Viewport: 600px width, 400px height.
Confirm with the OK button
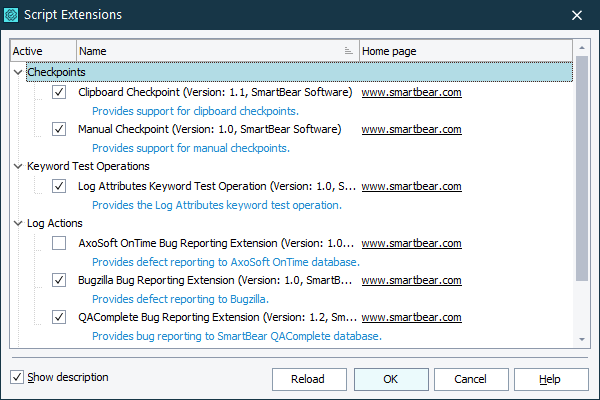390,379
